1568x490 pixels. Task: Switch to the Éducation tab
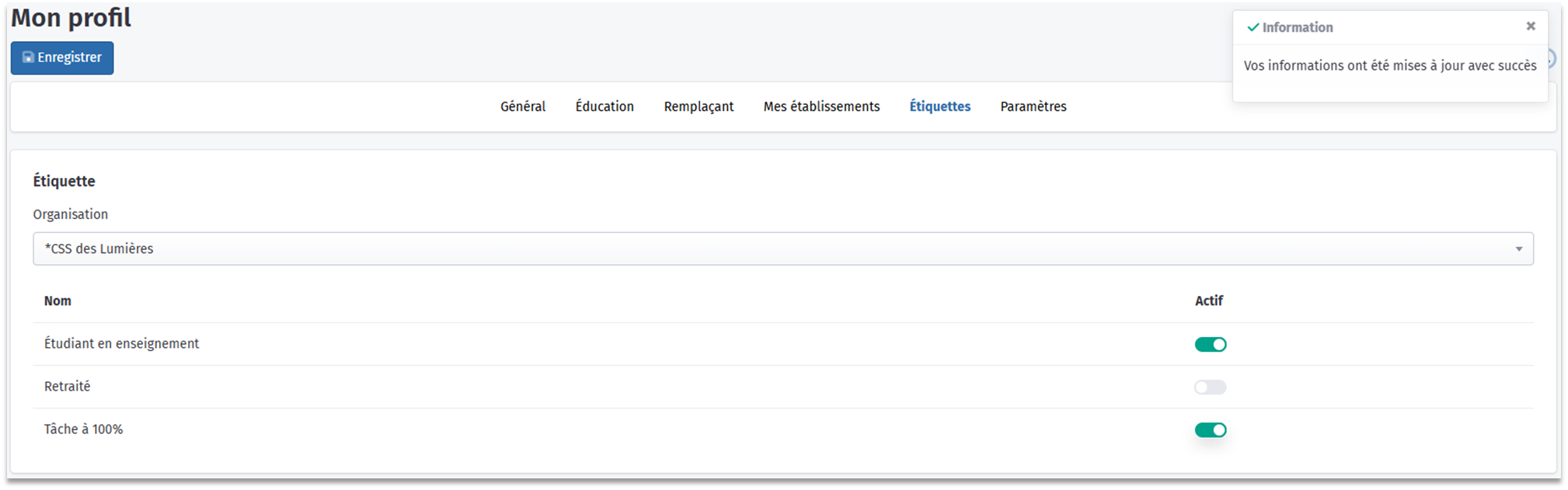605,106
